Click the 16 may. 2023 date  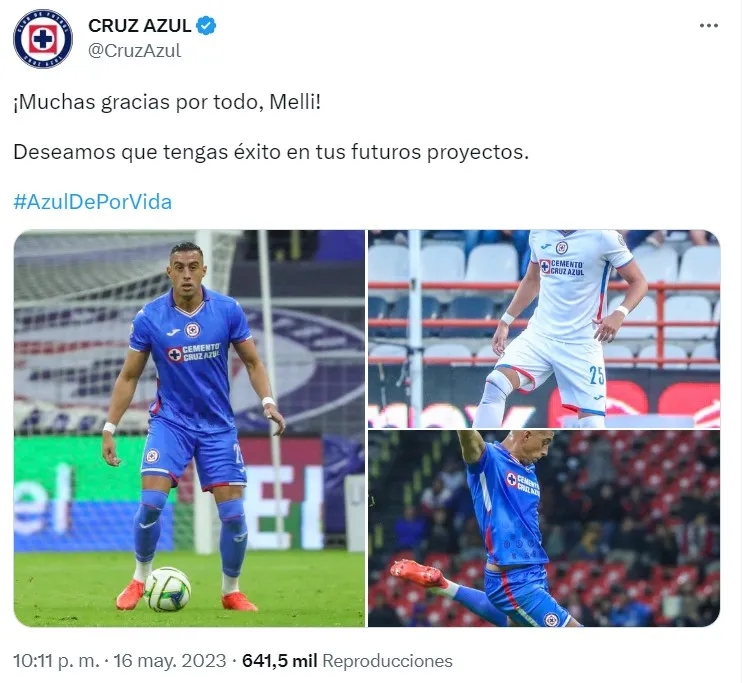point(169,661)
